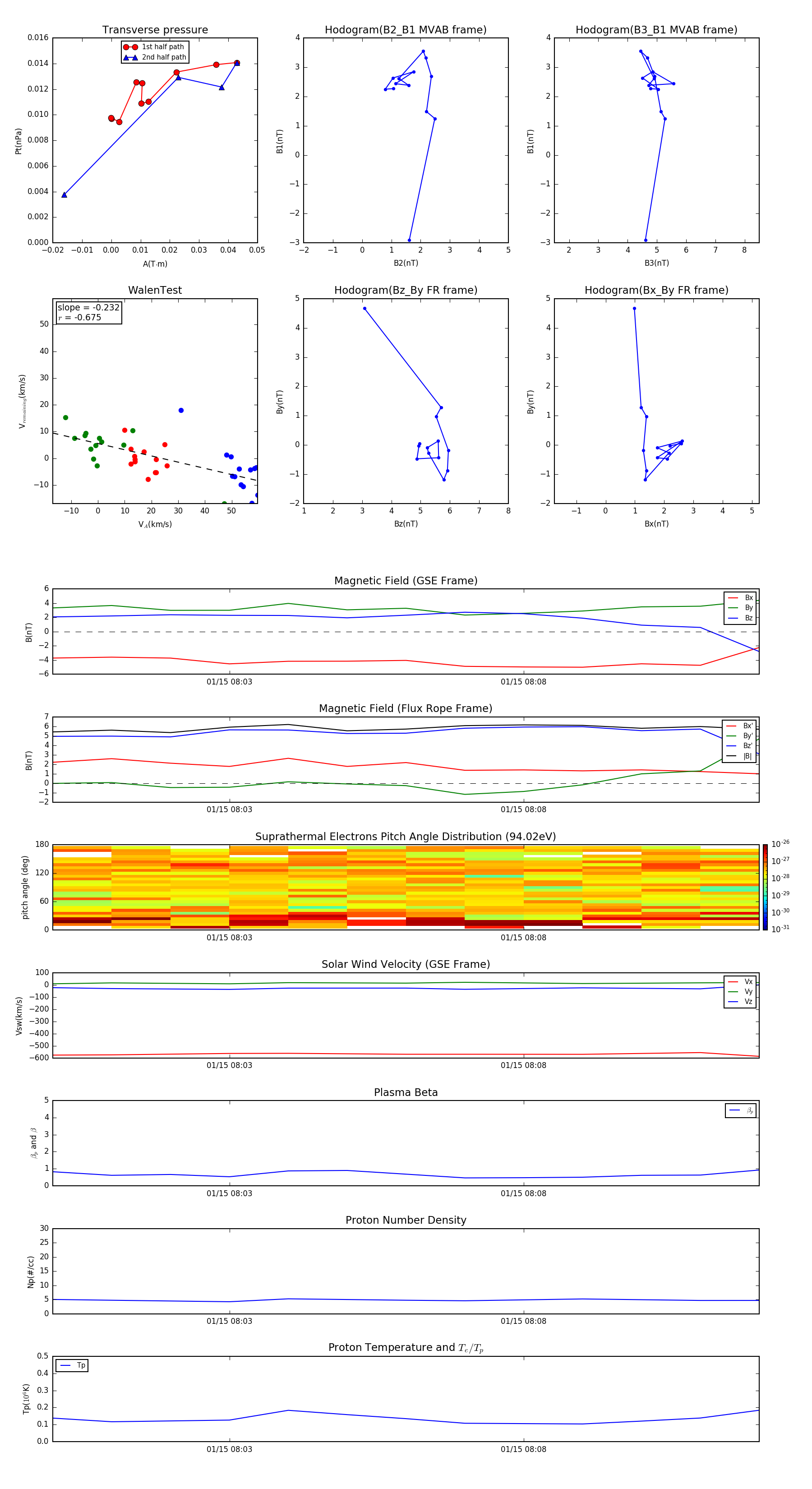Click the 'slope = -0.232' annotation
This screenshot has width=812, height=1489.
pos(88,308)
